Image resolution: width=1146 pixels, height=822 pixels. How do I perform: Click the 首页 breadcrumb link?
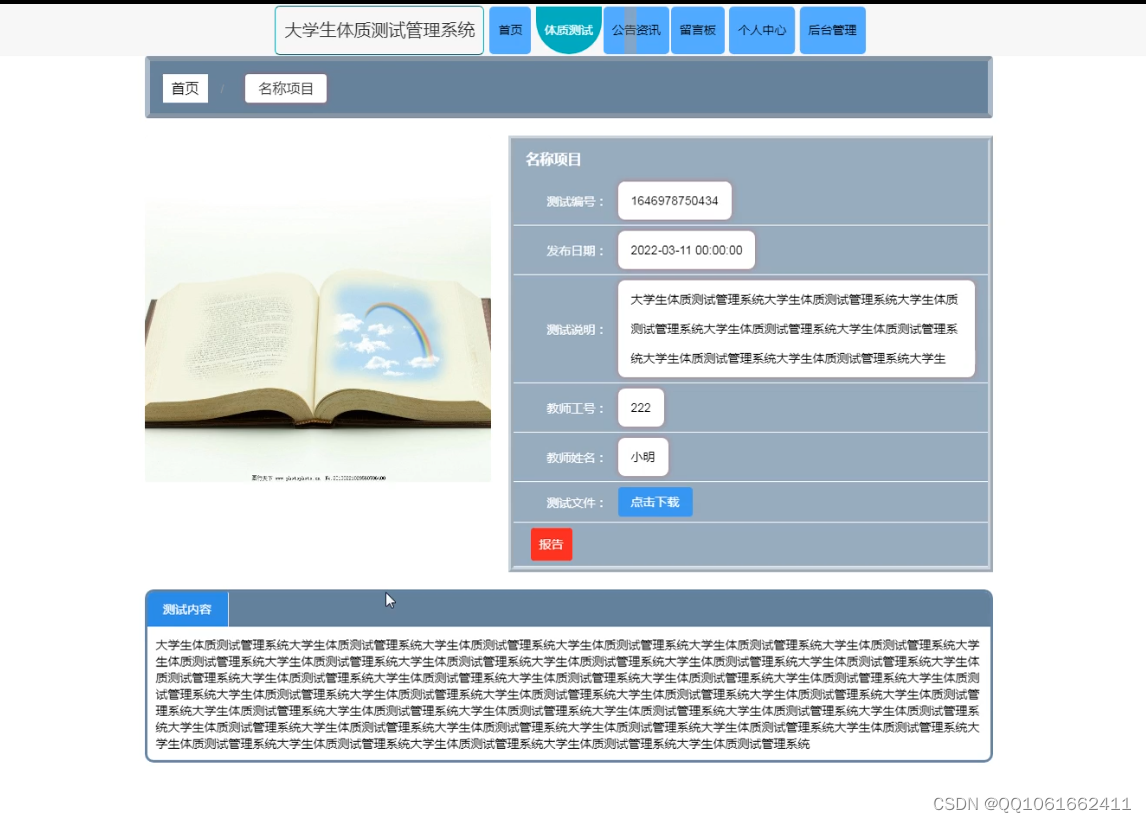pyautogui.click(x=185, y=88)
